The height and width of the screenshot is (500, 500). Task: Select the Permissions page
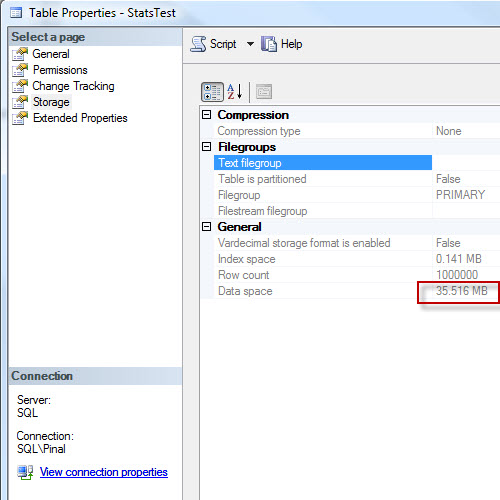(x=60, y=70)
